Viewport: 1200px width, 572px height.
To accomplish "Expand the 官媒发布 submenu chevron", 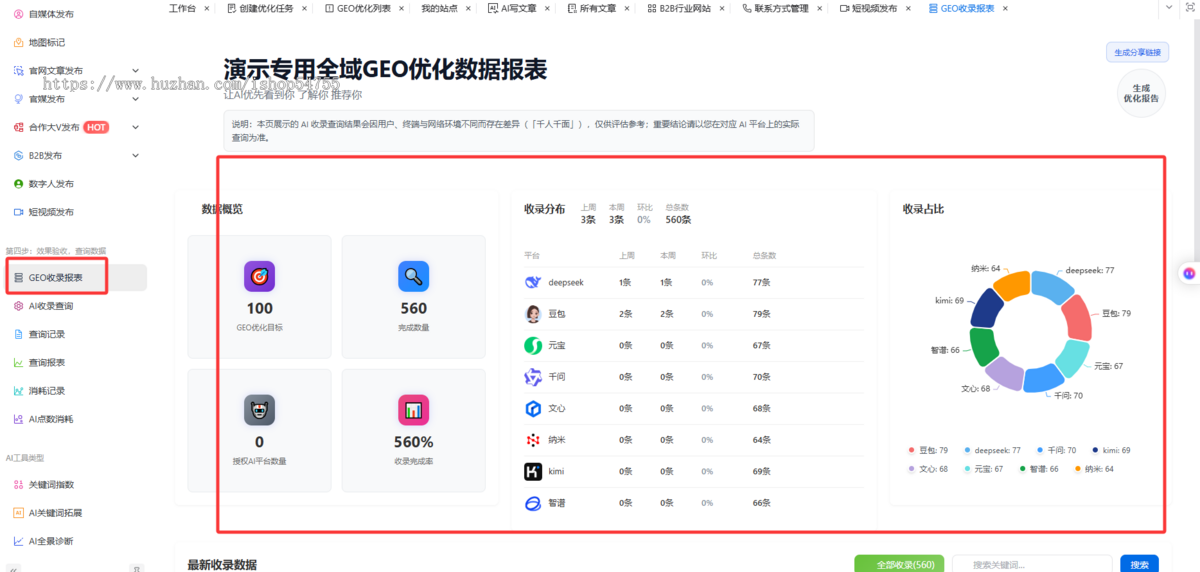I will [x=135, y=99].
